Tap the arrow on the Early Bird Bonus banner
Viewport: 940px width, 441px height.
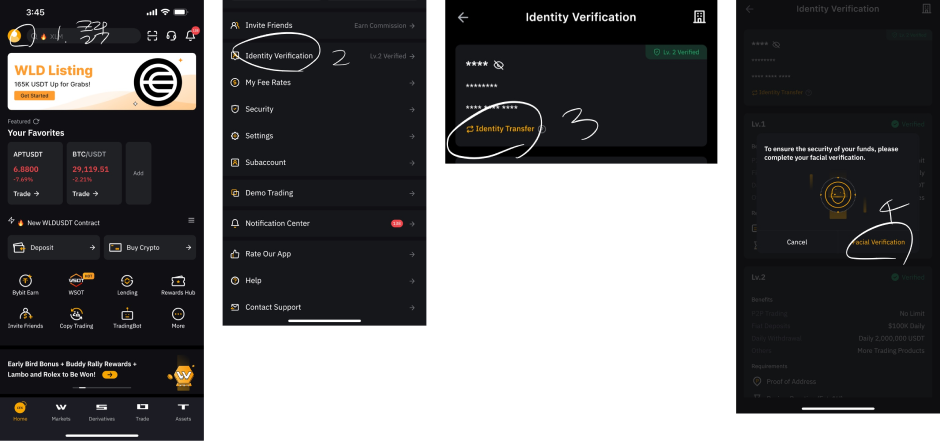110,374
